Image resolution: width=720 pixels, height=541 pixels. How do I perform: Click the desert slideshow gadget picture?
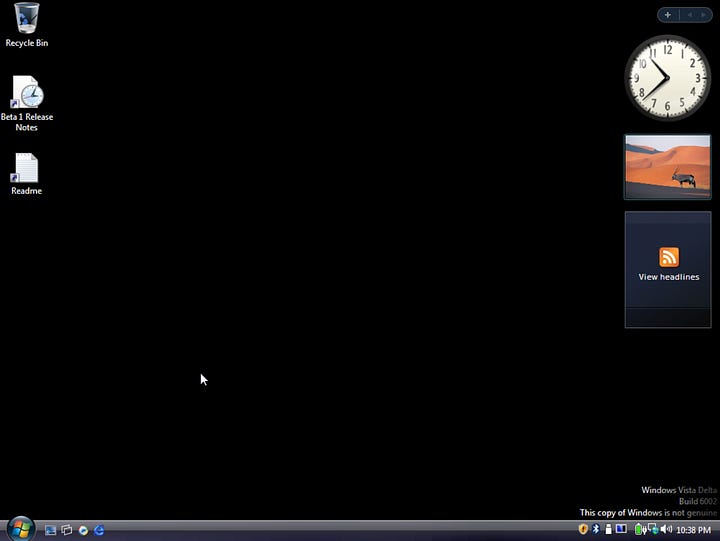tap(668, 167)
